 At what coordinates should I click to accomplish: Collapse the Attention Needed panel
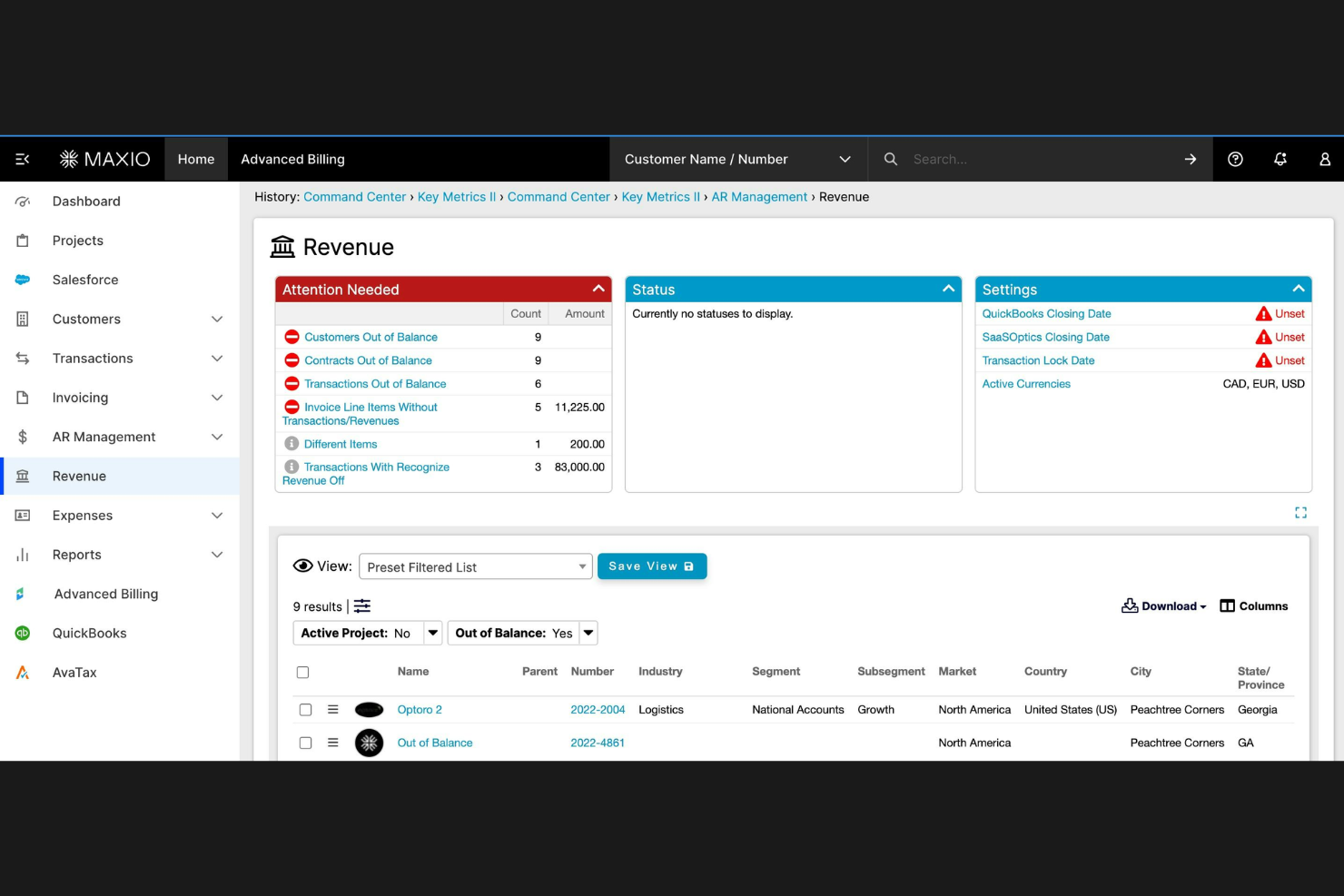pyautogui.click(x=598, y=289)
